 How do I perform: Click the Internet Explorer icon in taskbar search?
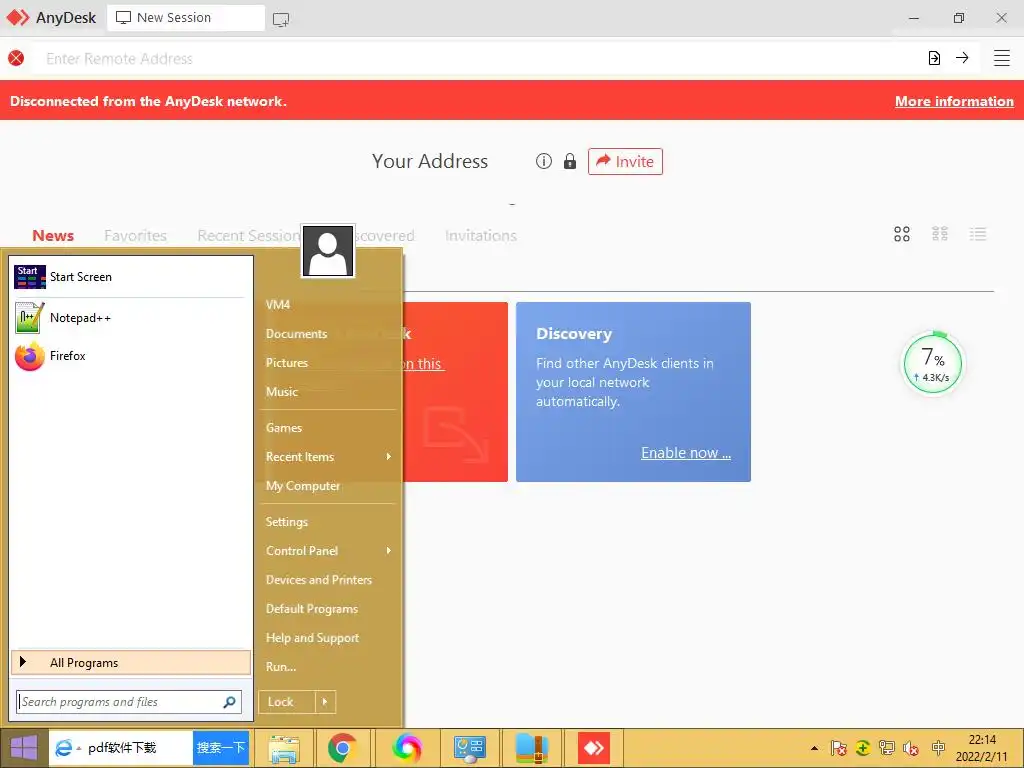[x=63, y=748]
